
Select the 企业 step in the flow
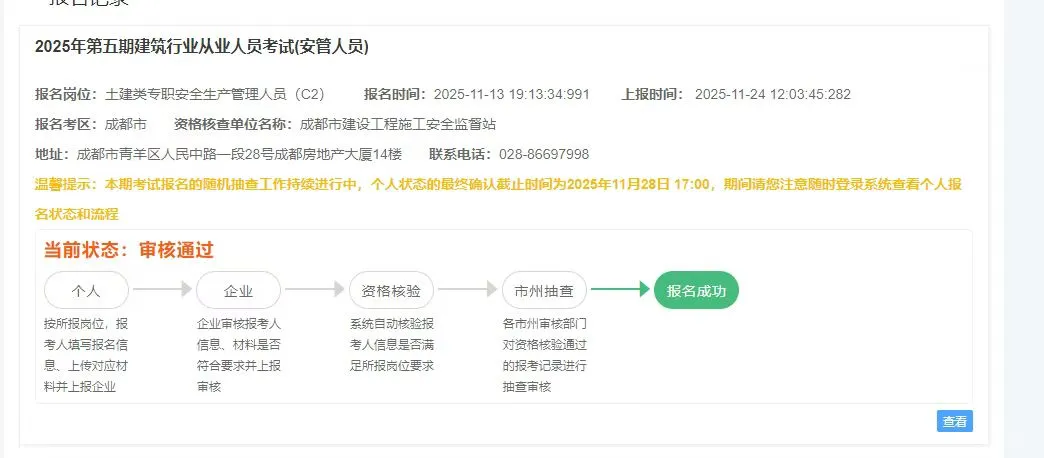tap(238, 290)
